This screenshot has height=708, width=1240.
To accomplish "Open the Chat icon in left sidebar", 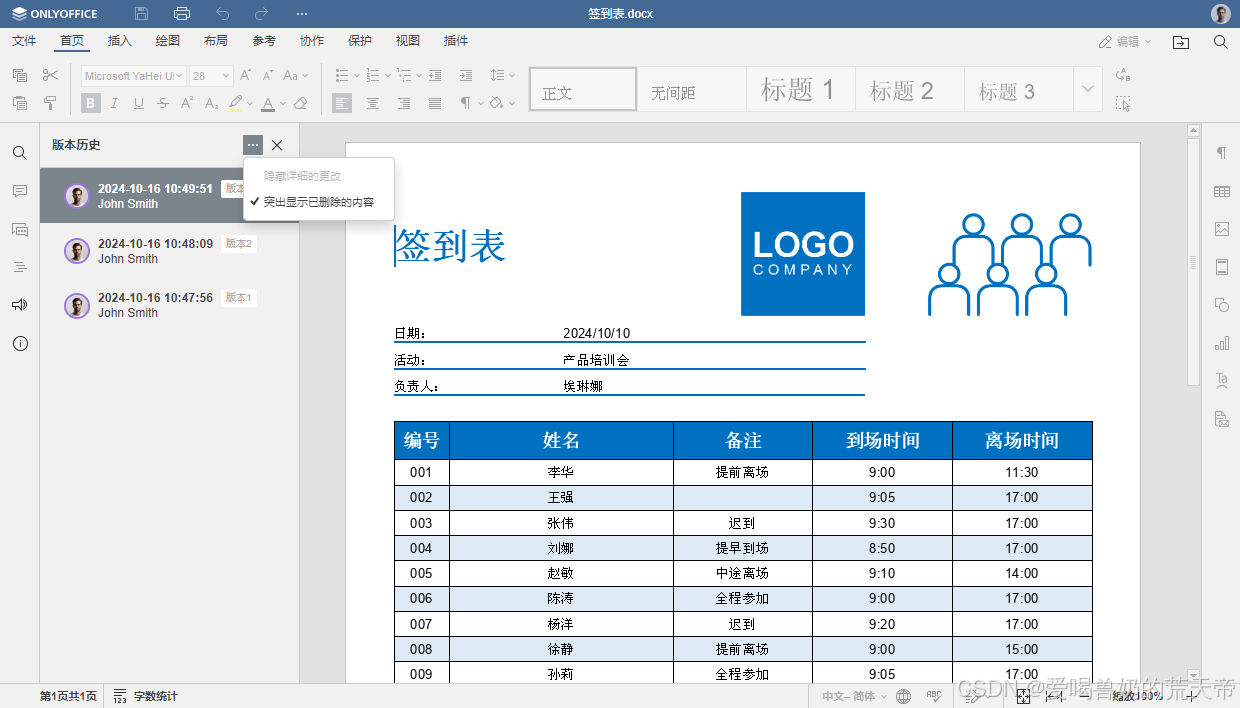I will click(20, 229).
